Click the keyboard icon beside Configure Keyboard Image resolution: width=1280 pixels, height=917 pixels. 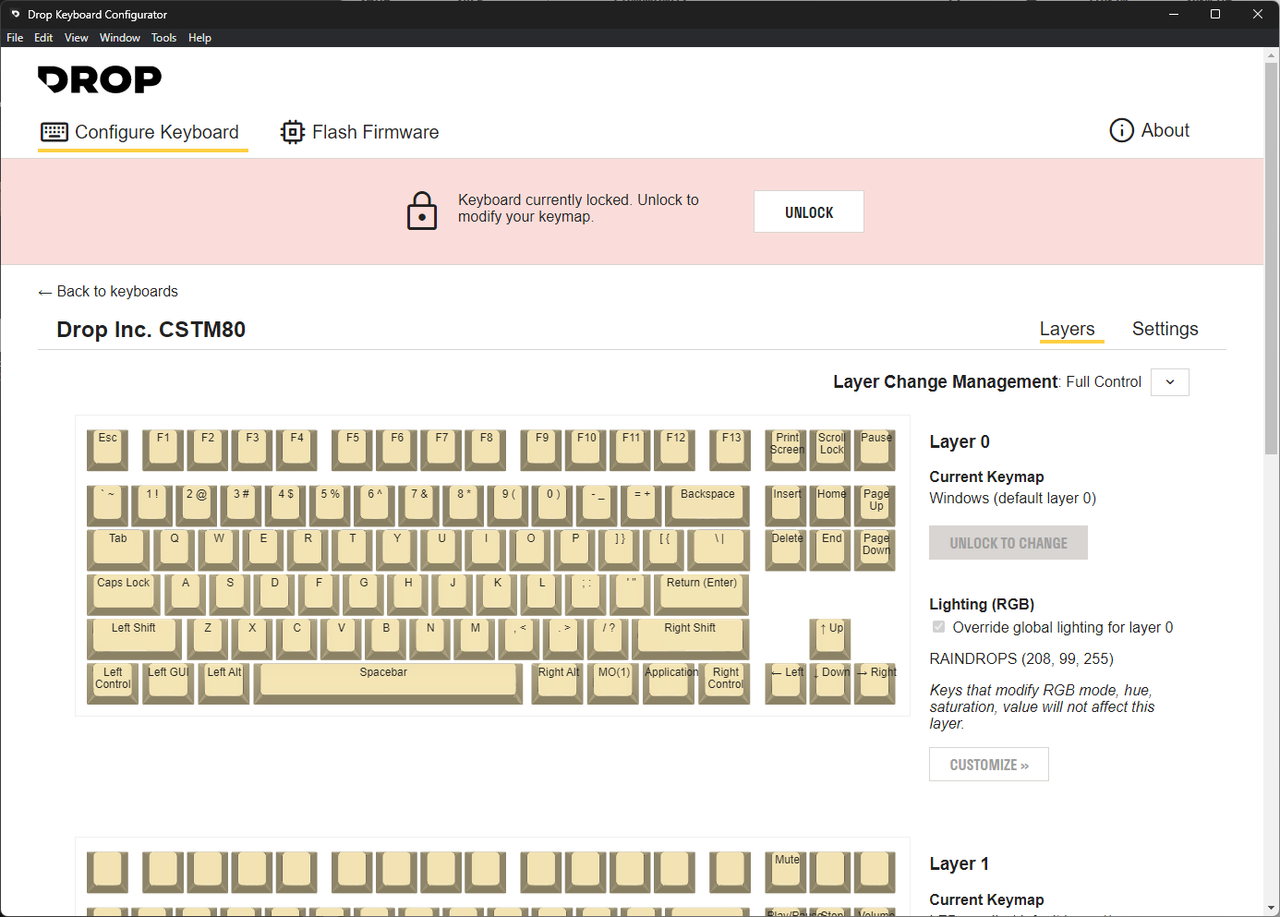point(54,132)
